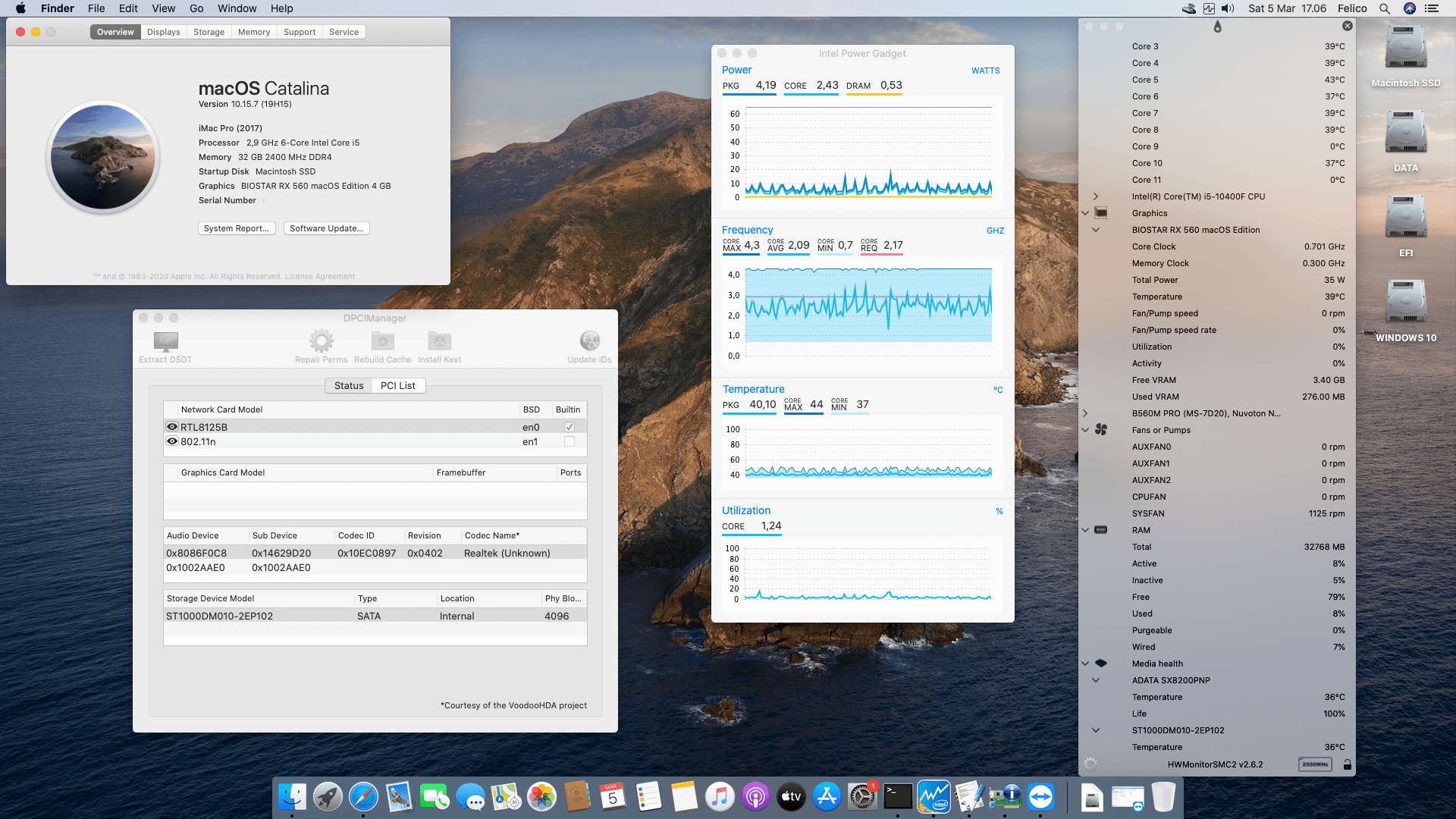Screen dimensions: 1456x819
Task: Toggle the Builtin checkbox for RTL8125B
Action: tap(570, 427)
